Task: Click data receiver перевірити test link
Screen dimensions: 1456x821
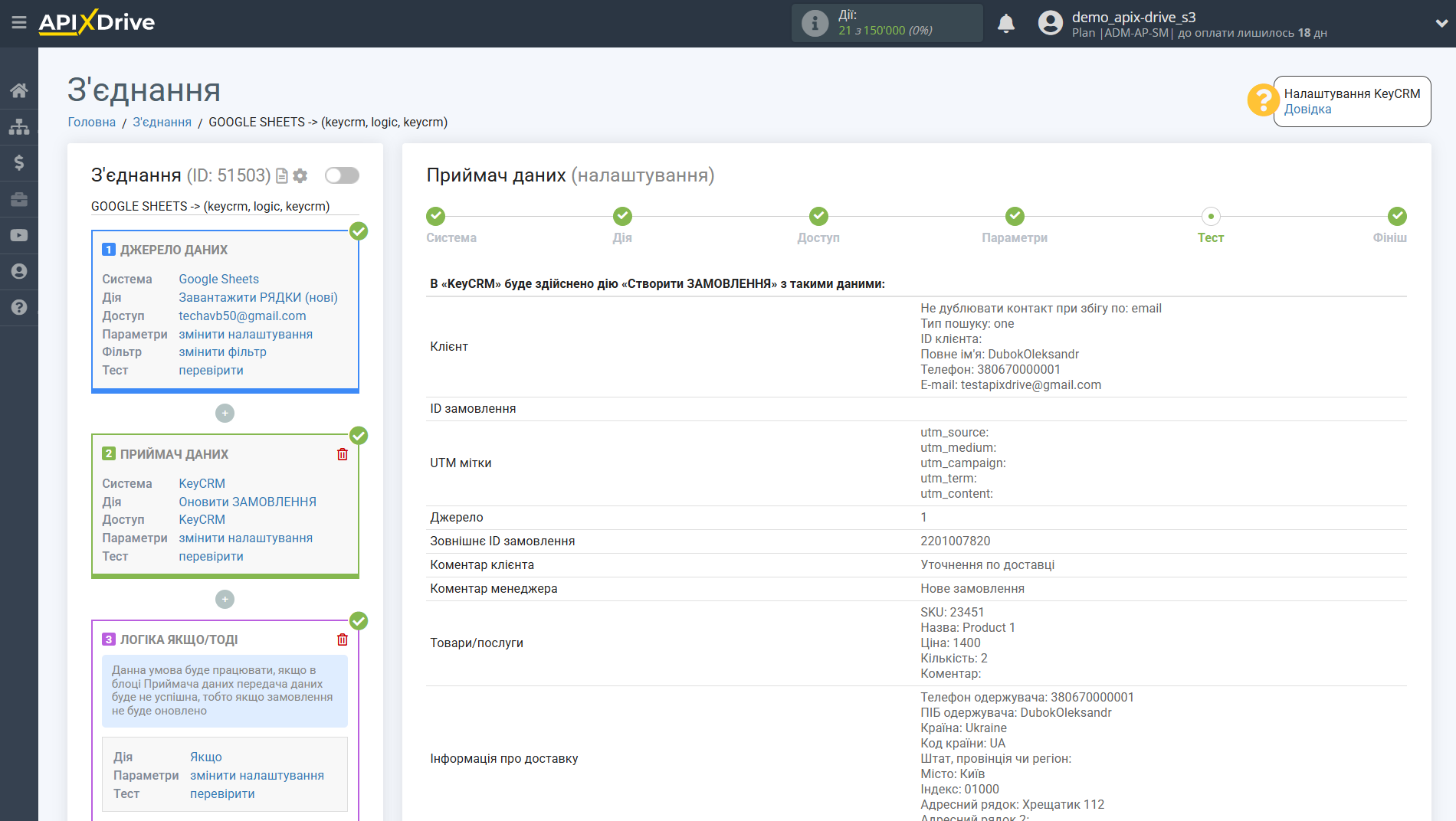Action: pyautogui.click(x=211, y=556)
